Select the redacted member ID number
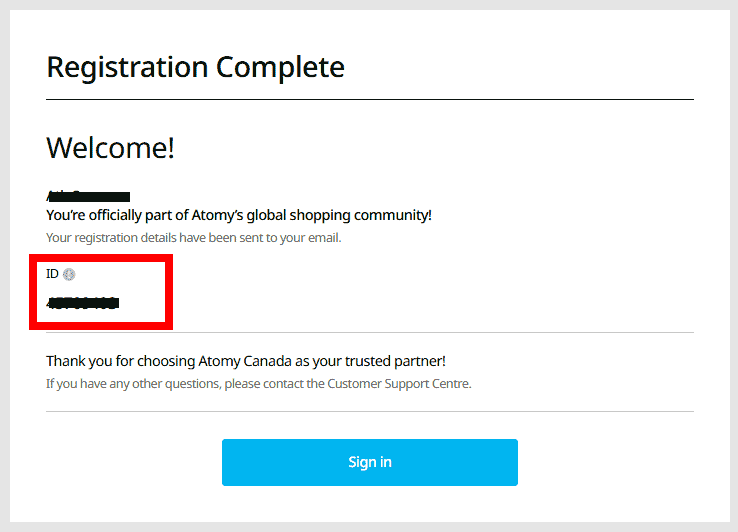This screenshot has height=532, width=738. coord(83,302)
